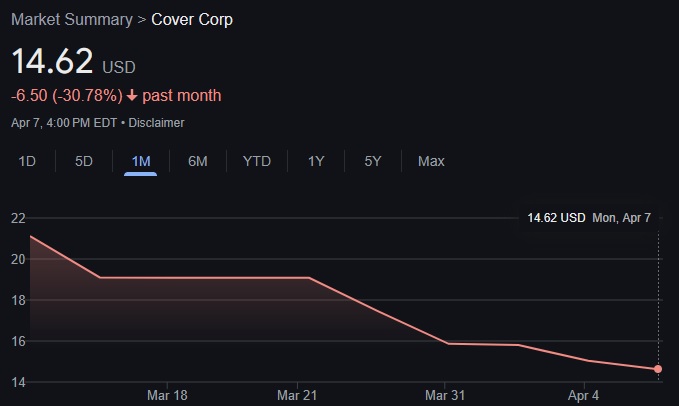Select the Cover Corp breadcrumb title
This screenshot has height=406, width=679.
[x=192, y=19]
